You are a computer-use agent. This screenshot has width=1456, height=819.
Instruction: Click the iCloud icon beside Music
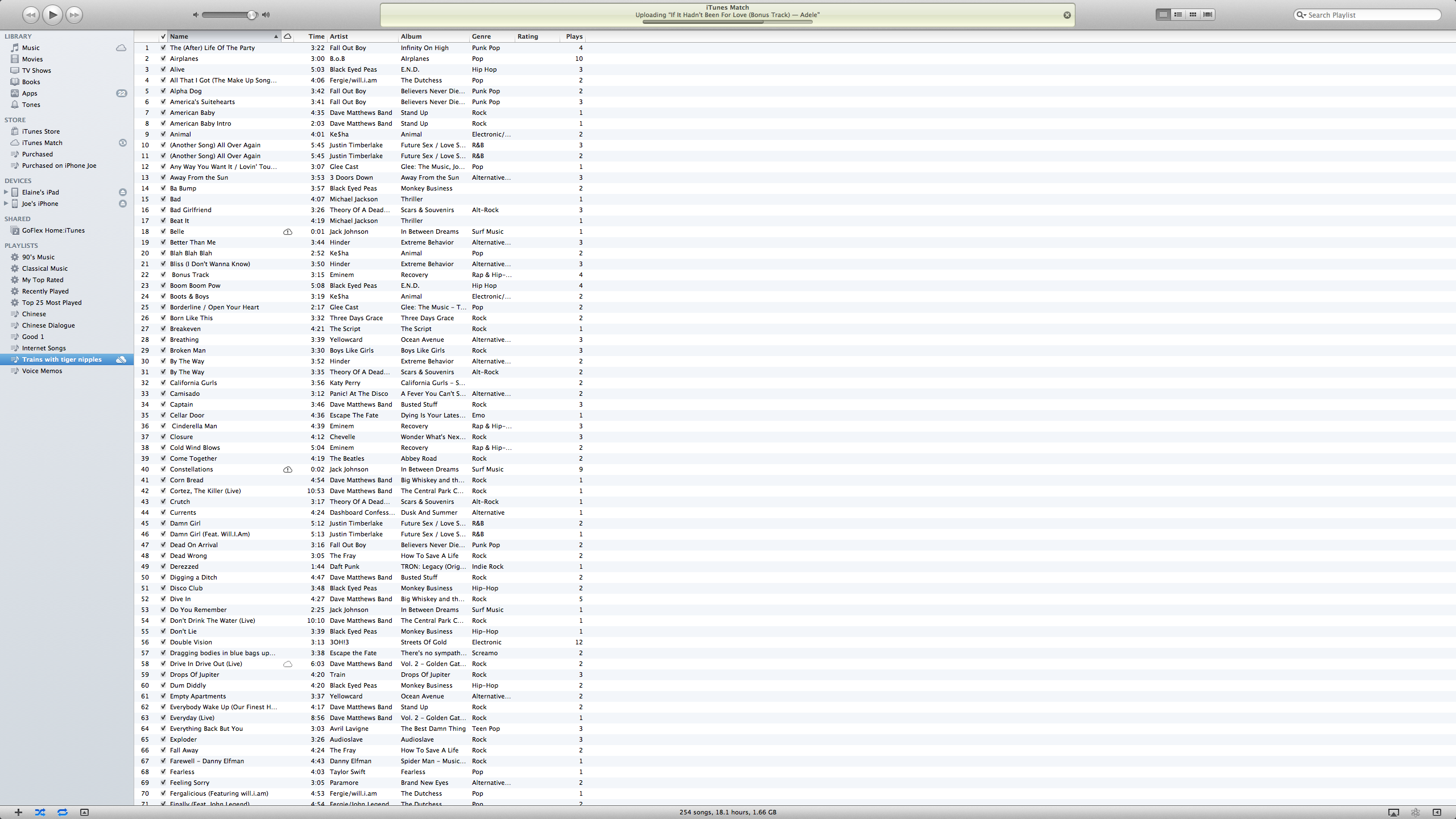coord(121,48)
